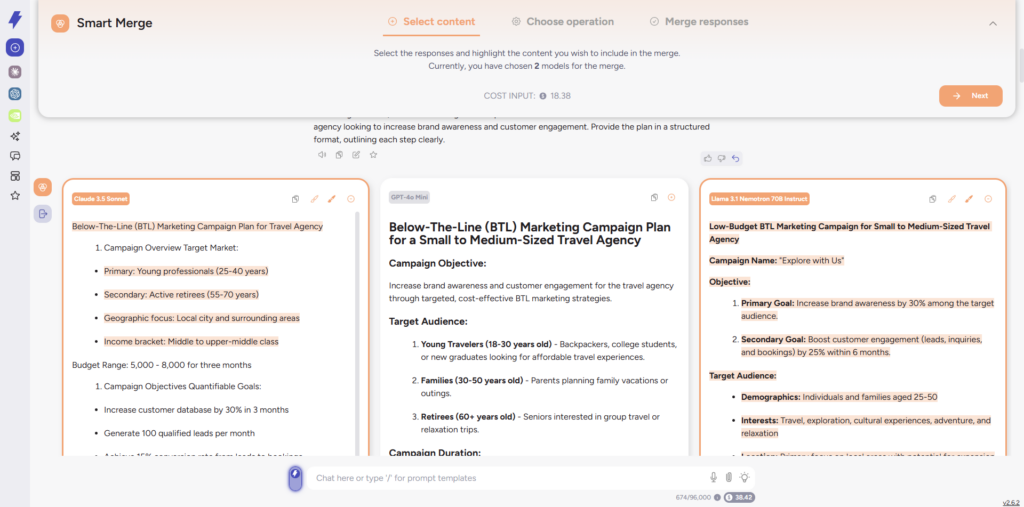
Task: Give thumbs up to responses
Action: click(x=707, y=158)
